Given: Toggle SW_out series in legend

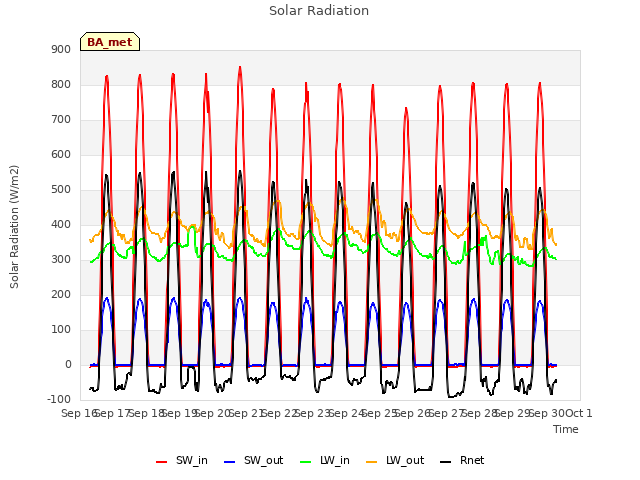Looking at the screenshot, I should (254, 460).
